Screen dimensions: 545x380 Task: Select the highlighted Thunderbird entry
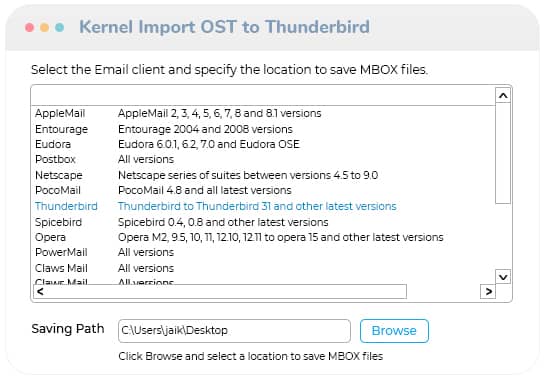263,206
